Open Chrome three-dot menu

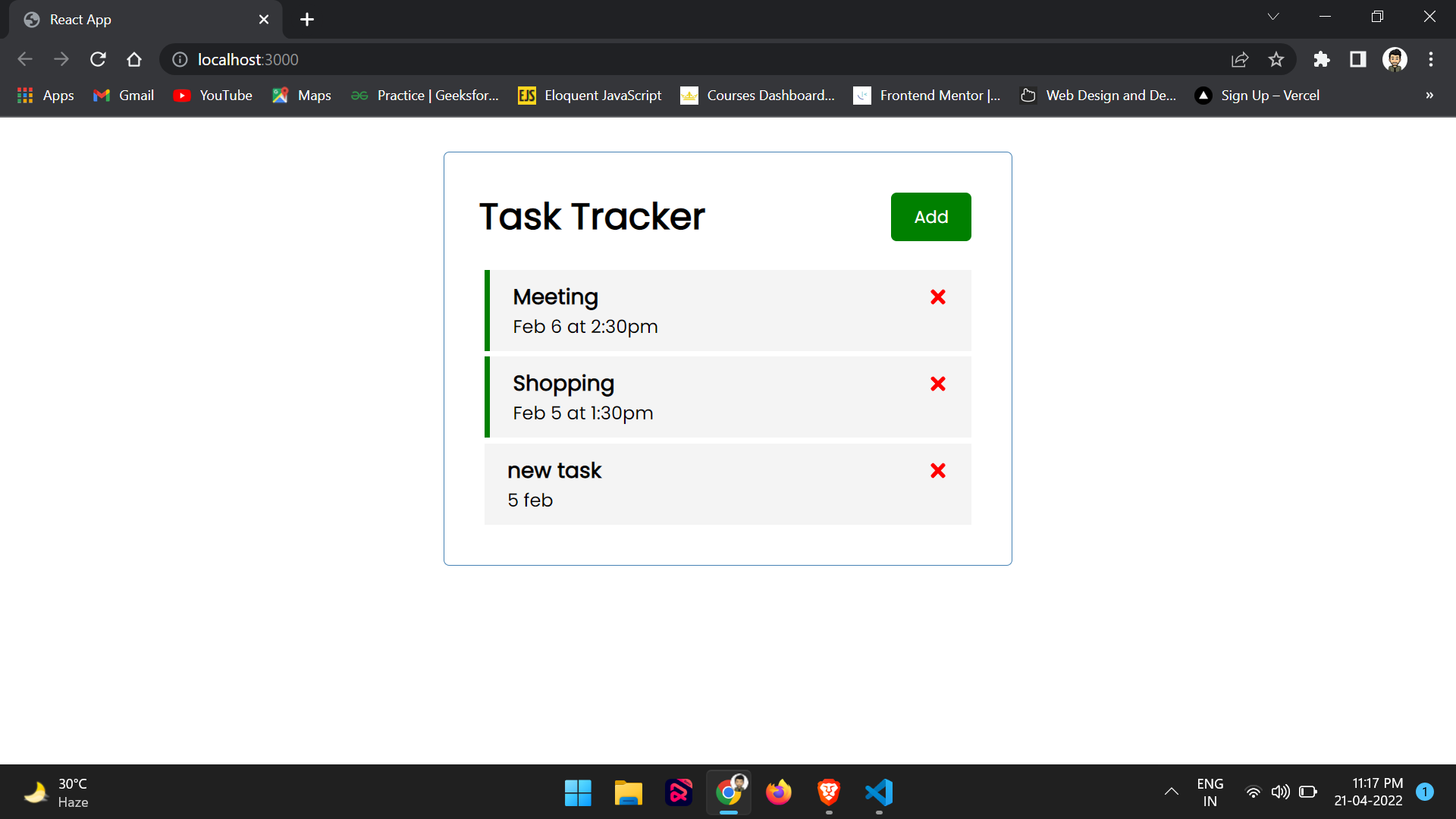point(1431,59)
